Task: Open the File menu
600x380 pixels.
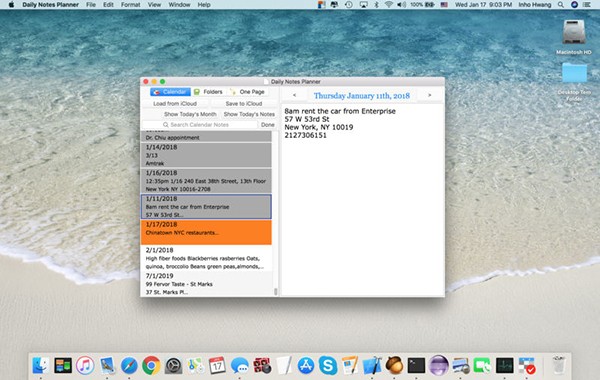Action: click(91, 5)
